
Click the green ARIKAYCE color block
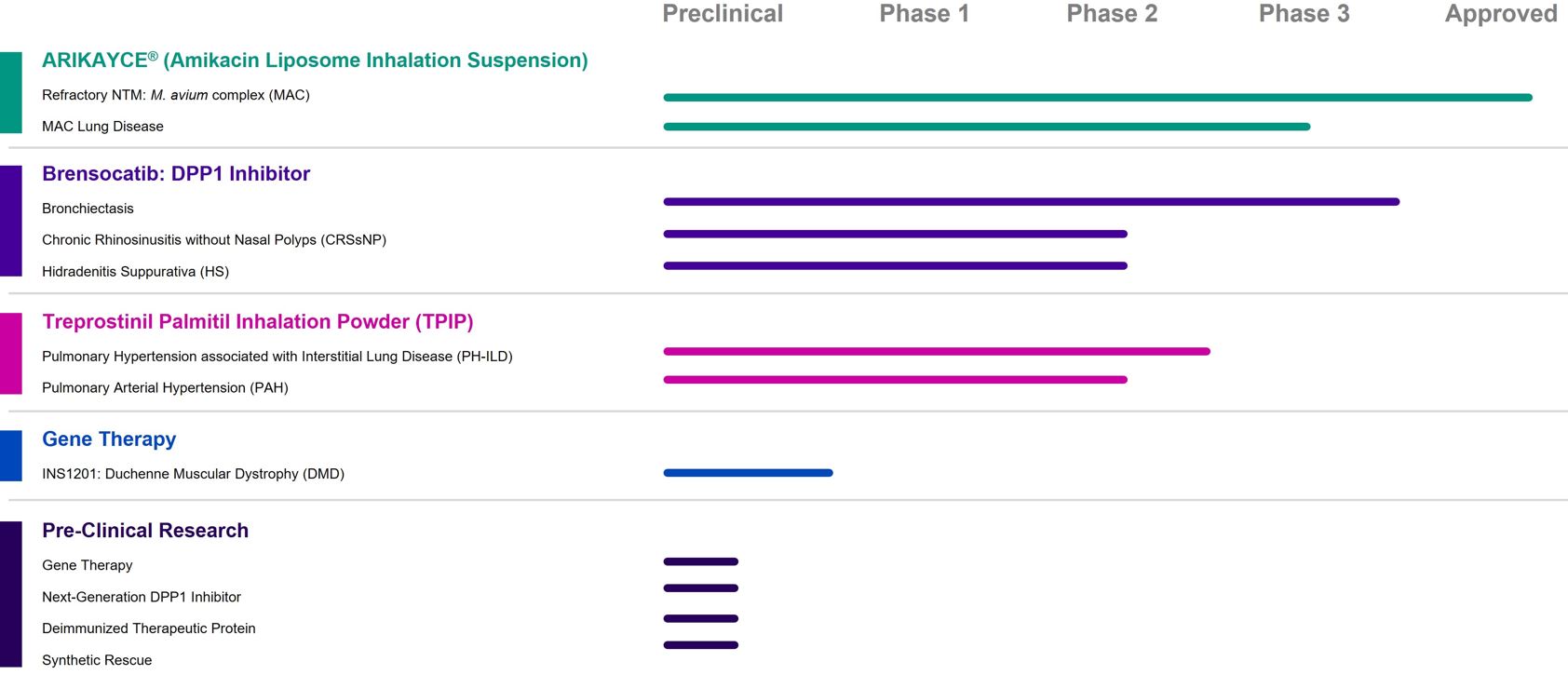tap(11, 93)
